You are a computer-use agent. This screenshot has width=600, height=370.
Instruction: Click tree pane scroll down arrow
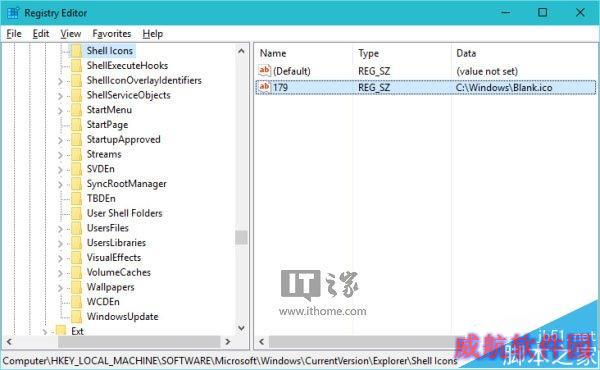pyautogui.click(x=241, y=328)
